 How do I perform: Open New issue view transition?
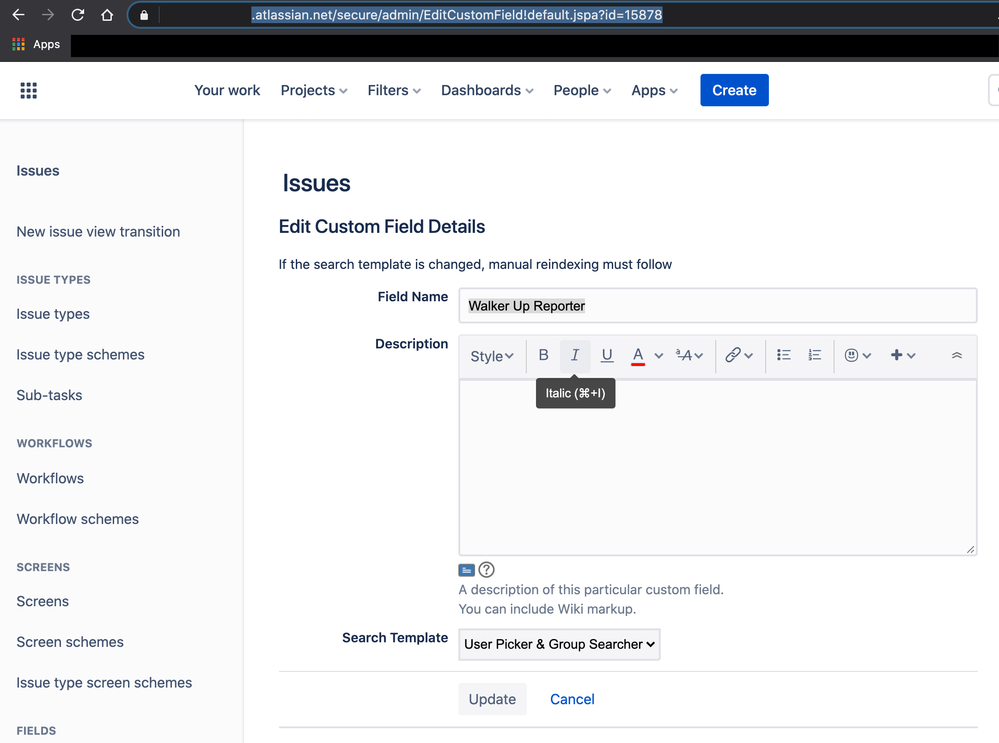[x=98, y=232]
